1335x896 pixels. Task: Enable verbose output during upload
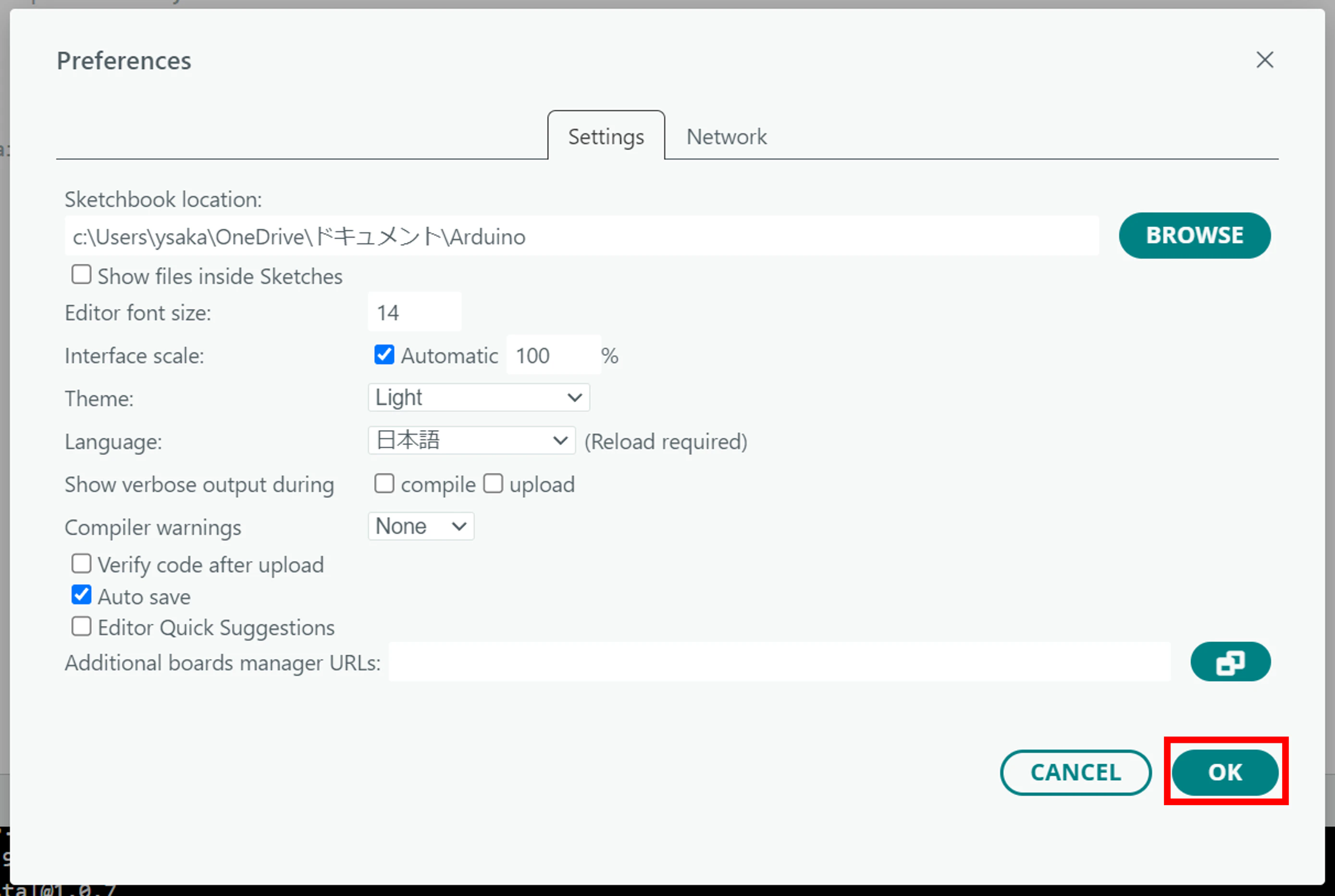[493, 483]
